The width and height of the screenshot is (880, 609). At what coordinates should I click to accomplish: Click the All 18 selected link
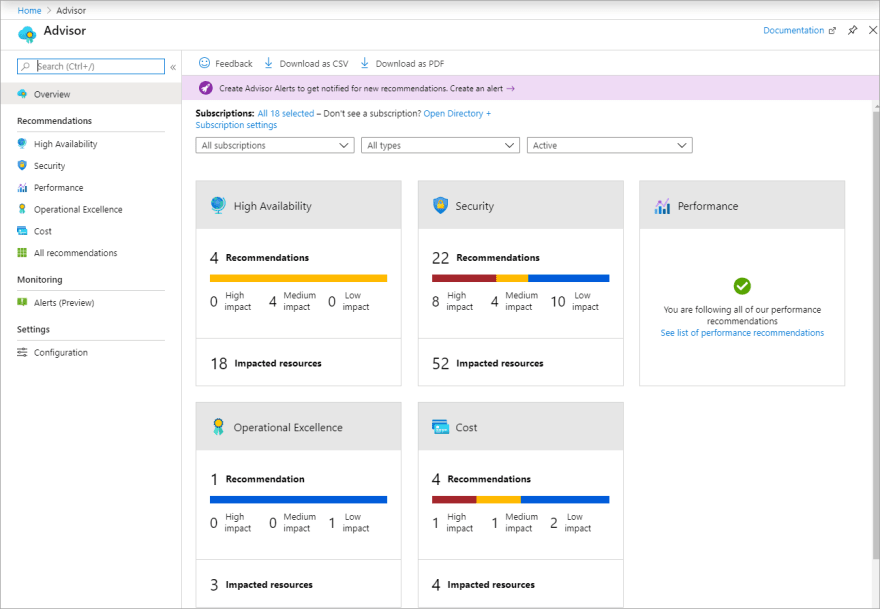tap(286, 113)
